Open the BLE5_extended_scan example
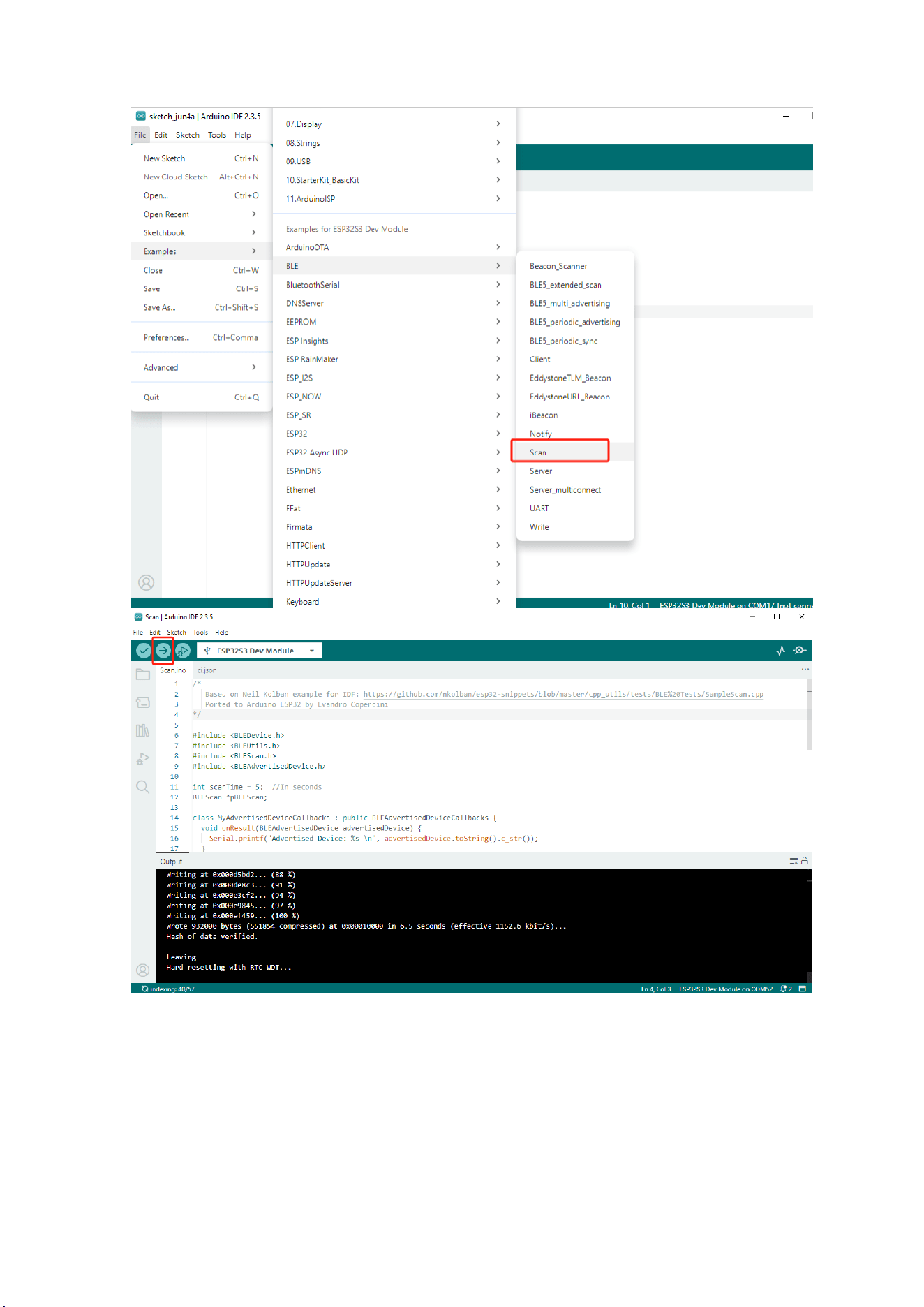The height and width of the screenshot is (1307, 924). click(x=575, y=285)
